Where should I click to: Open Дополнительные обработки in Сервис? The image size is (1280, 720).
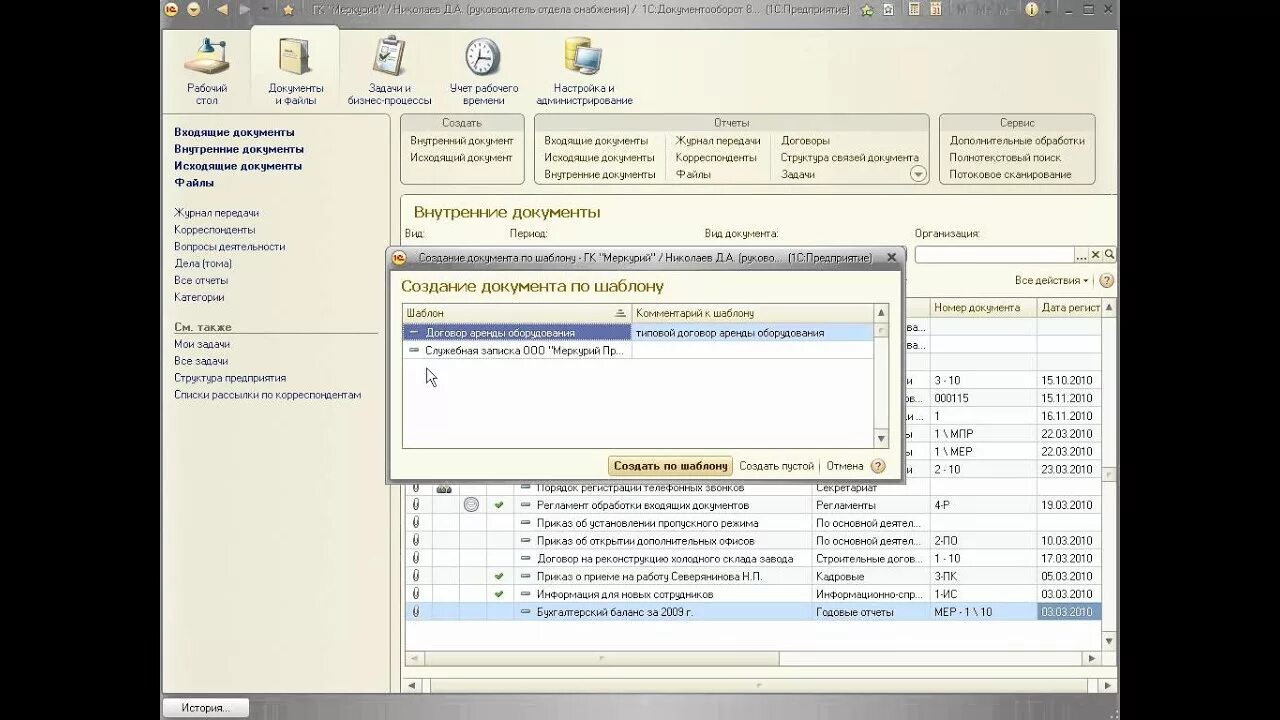click(x=1017, y=141)
